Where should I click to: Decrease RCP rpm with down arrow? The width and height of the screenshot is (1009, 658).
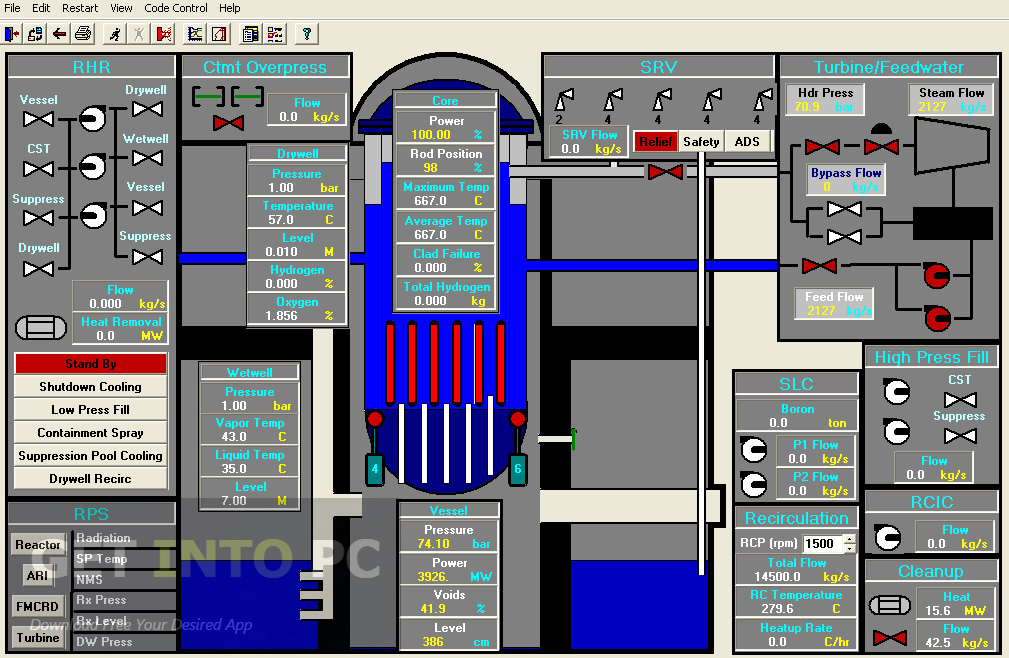coord(850,548)
